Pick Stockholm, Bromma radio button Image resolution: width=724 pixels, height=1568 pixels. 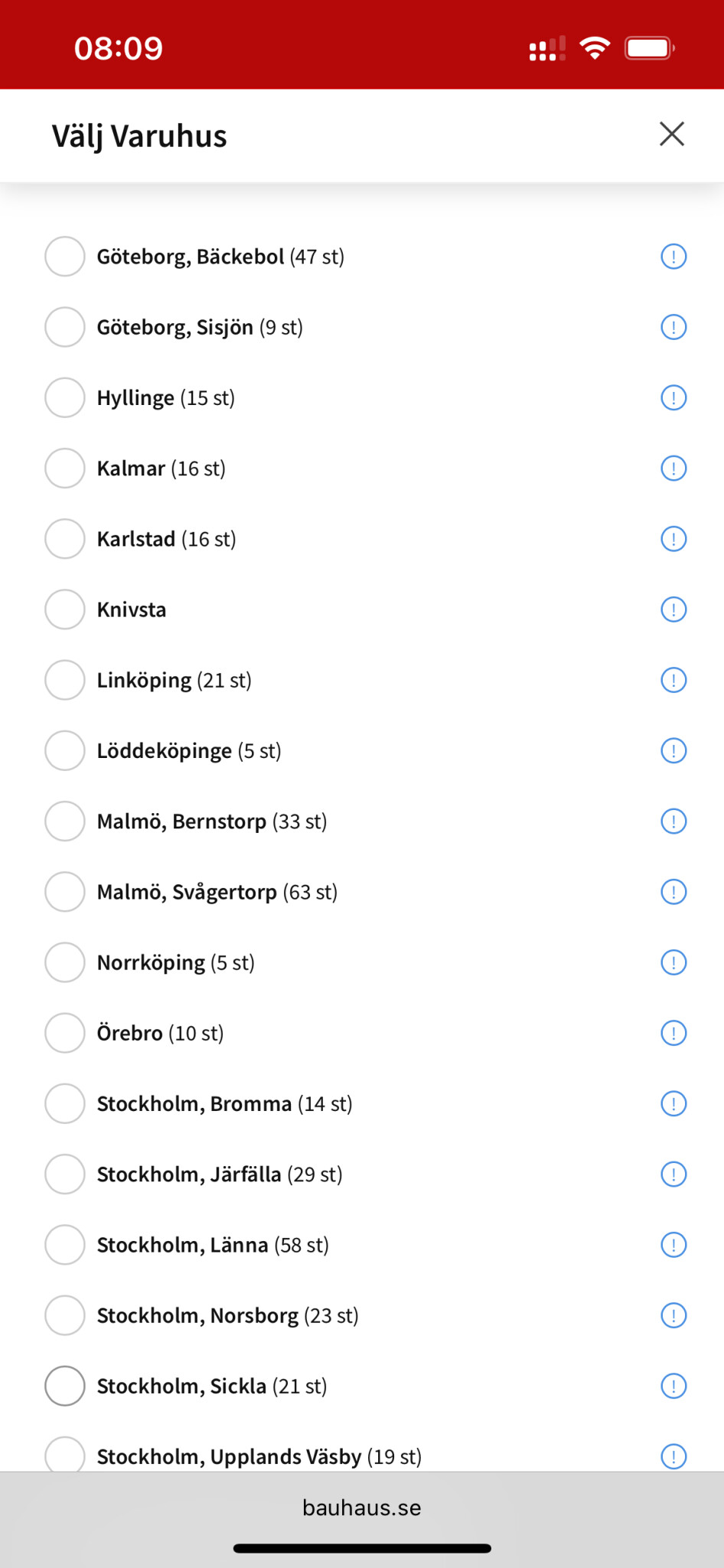point(65,1103)
